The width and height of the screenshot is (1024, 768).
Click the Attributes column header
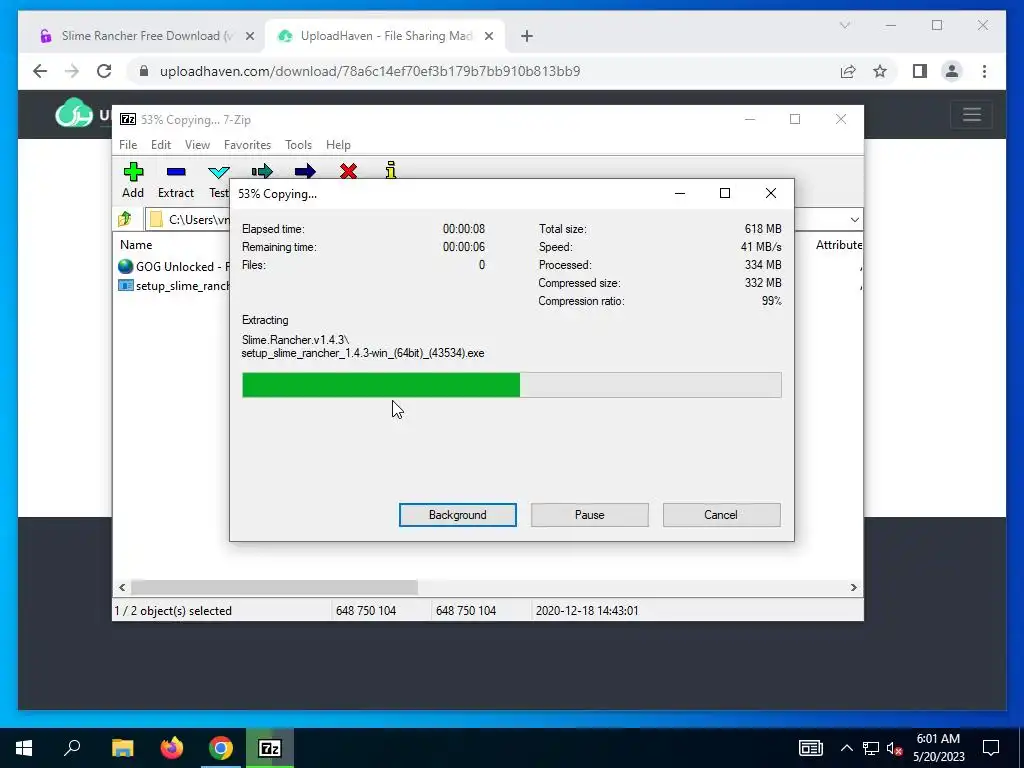[x=839, y=245]
